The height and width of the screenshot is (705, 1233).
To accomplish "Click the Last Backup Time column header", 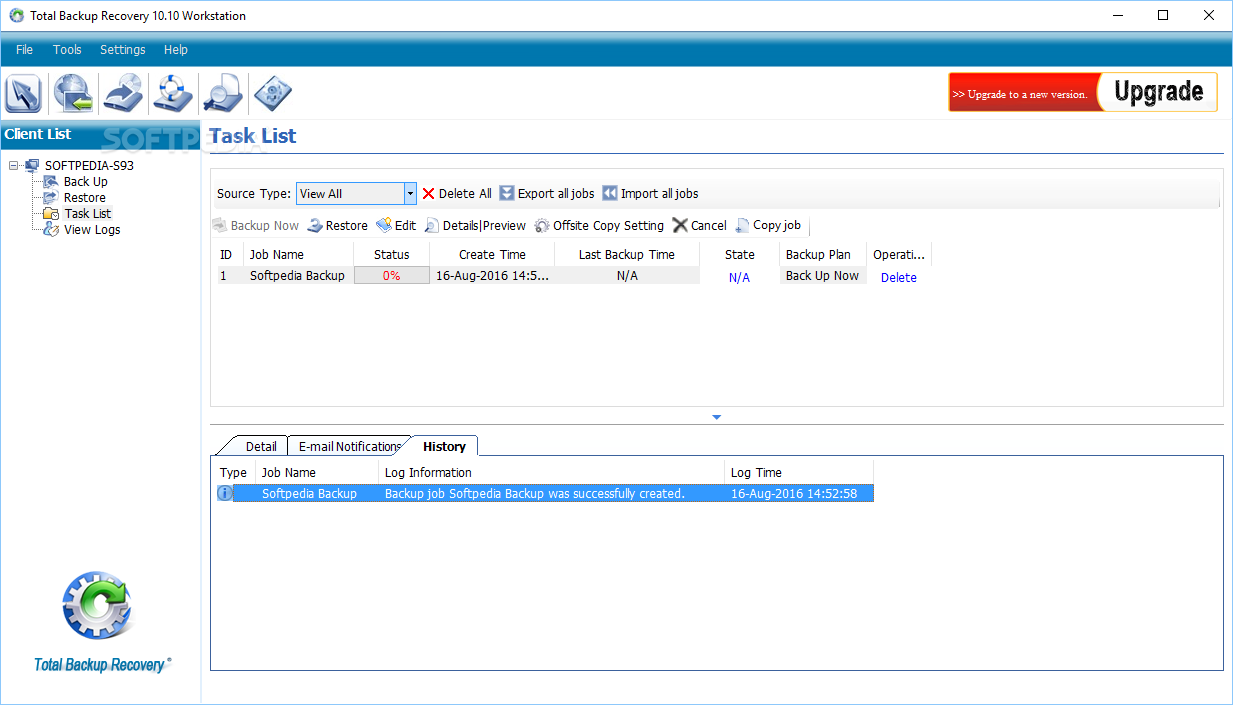I will coord(627,254).
